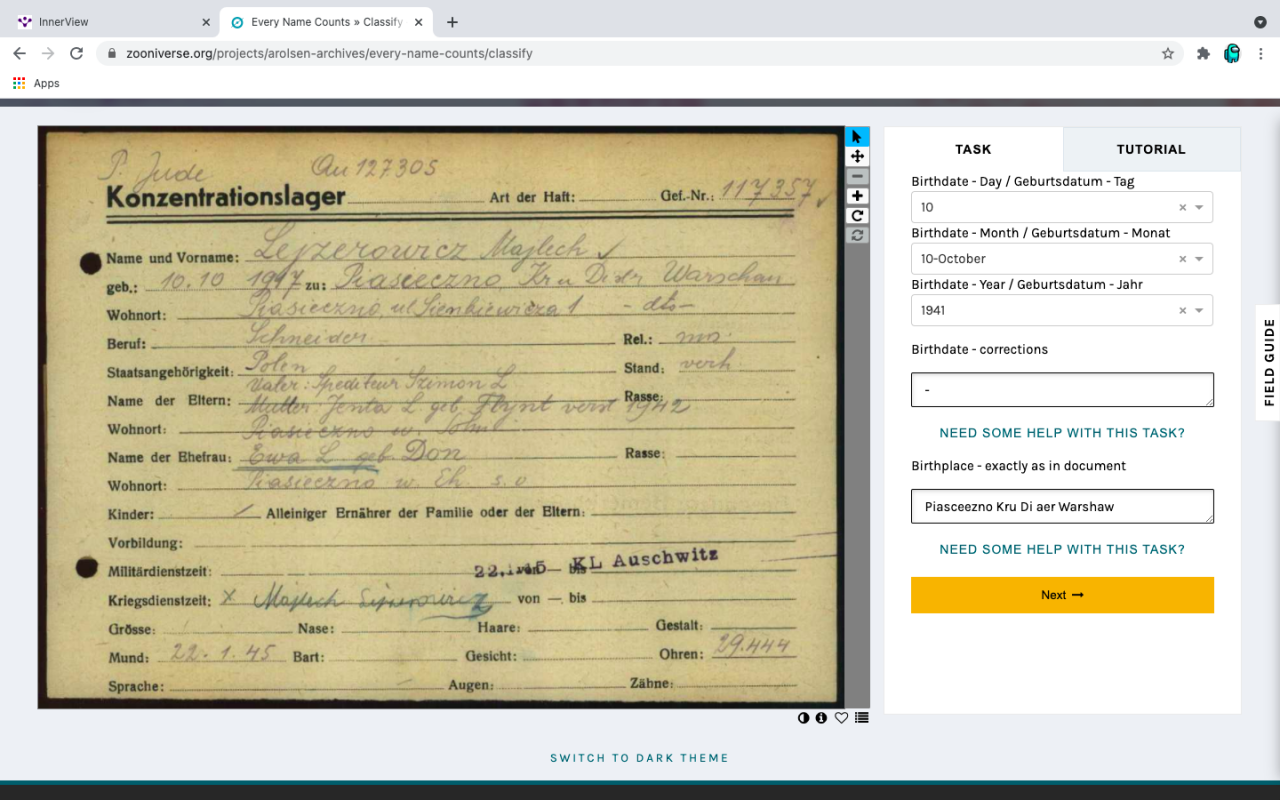Switch to dark theme
Viewport: 1280px width, 800px height.
pyautogui.click(x=639, y=758)
